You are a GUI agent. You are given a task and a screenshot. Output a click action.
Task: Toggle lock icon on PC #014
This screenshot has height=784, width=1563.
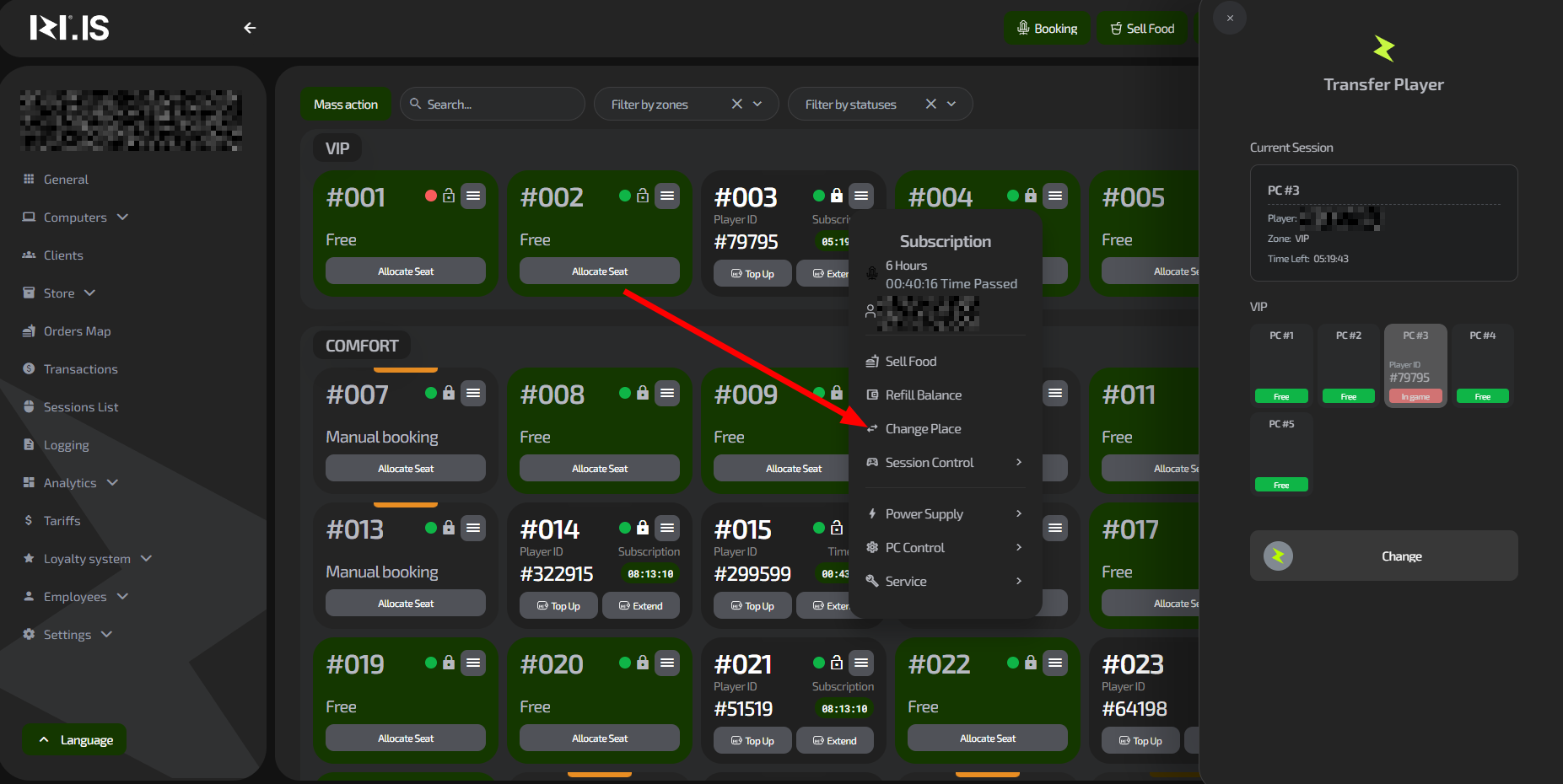click(643, 528)
